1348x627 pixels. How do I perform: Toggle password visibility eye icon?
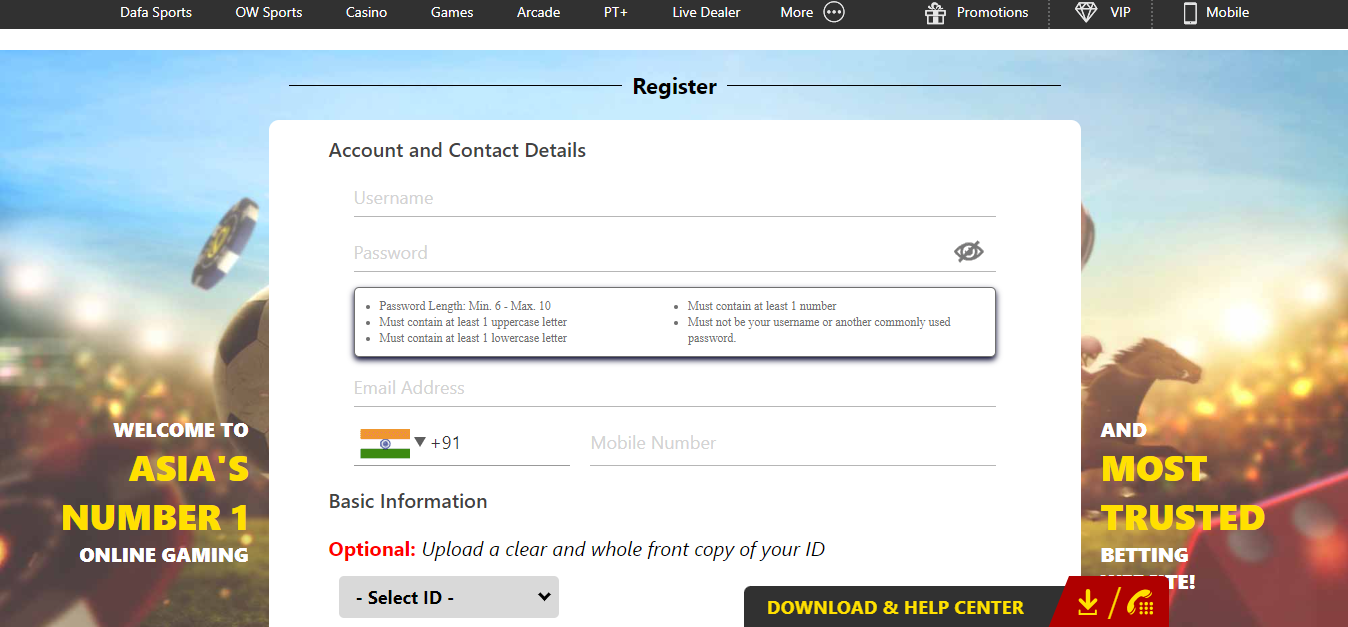point(968,252)
